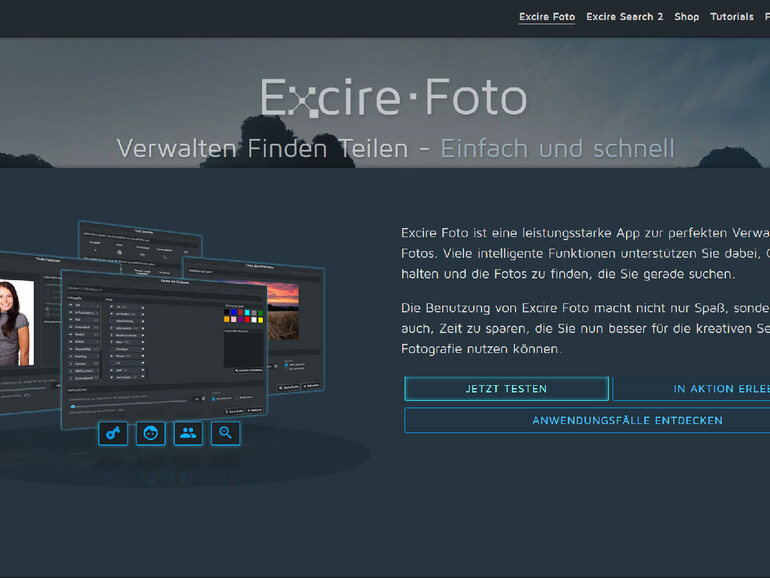
Task: Click the sunset field photo in preview
Action: pos(281,310)
